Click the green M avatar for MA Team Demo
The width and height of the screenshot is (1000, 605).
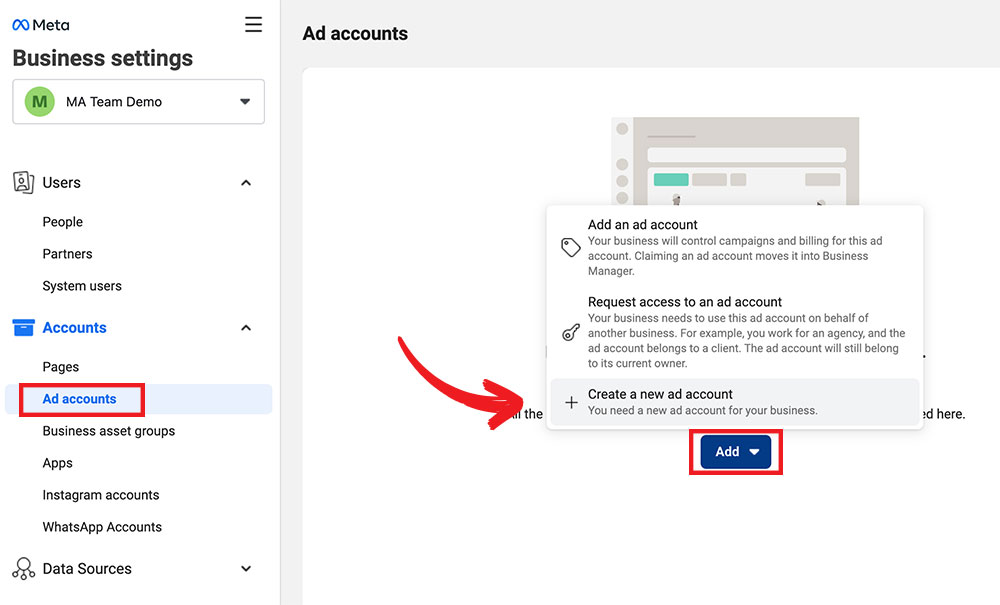pyautogui.click(x=39, y=102)
